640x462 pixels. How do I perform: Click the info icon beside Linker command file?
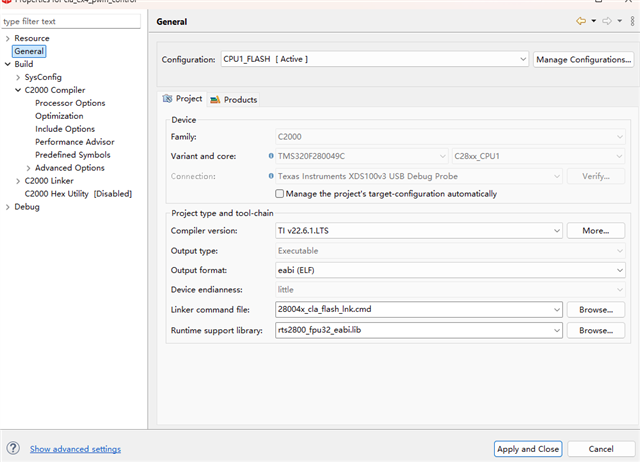point(271,310)
